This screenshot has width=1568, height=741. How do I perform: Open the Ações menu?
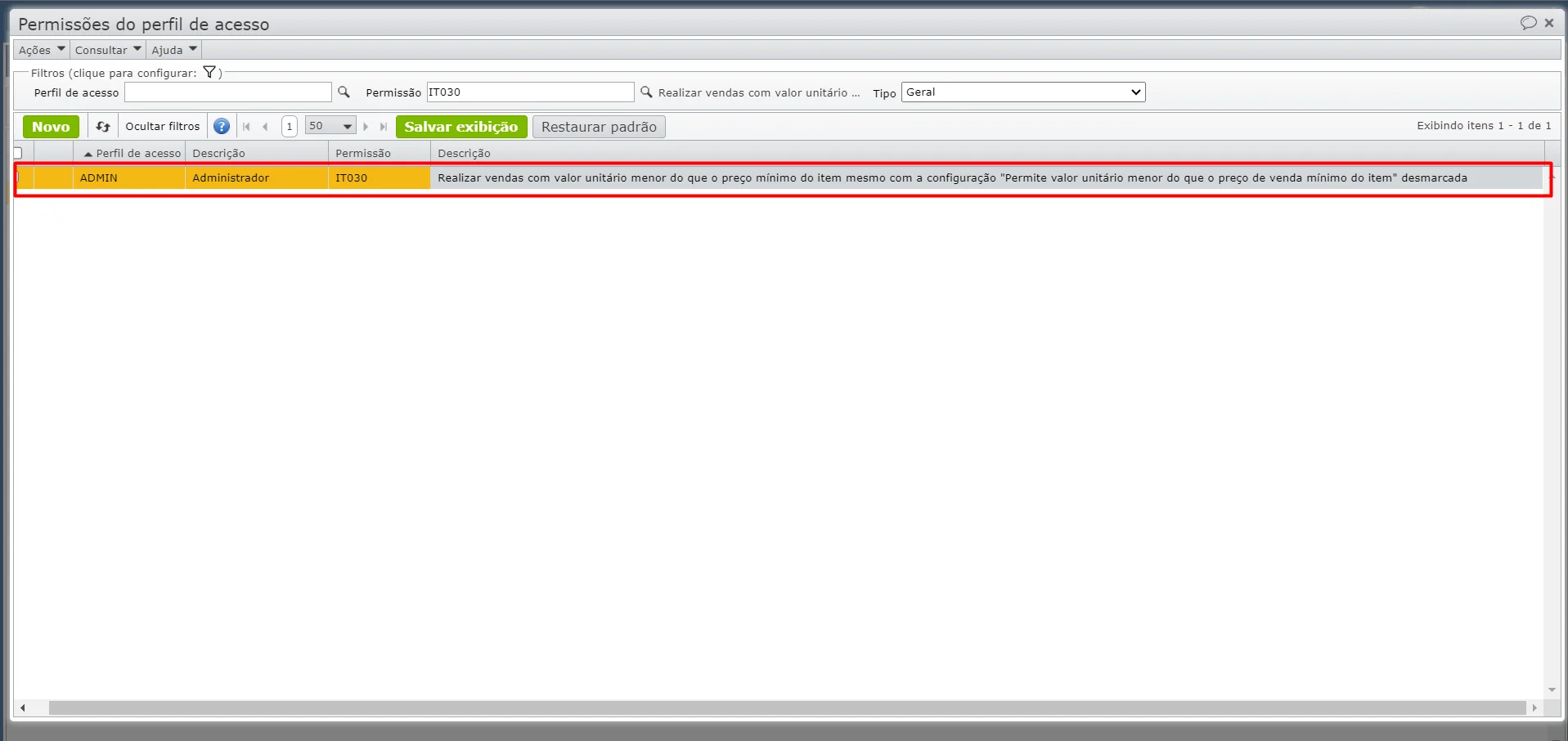tap(42, 50)
